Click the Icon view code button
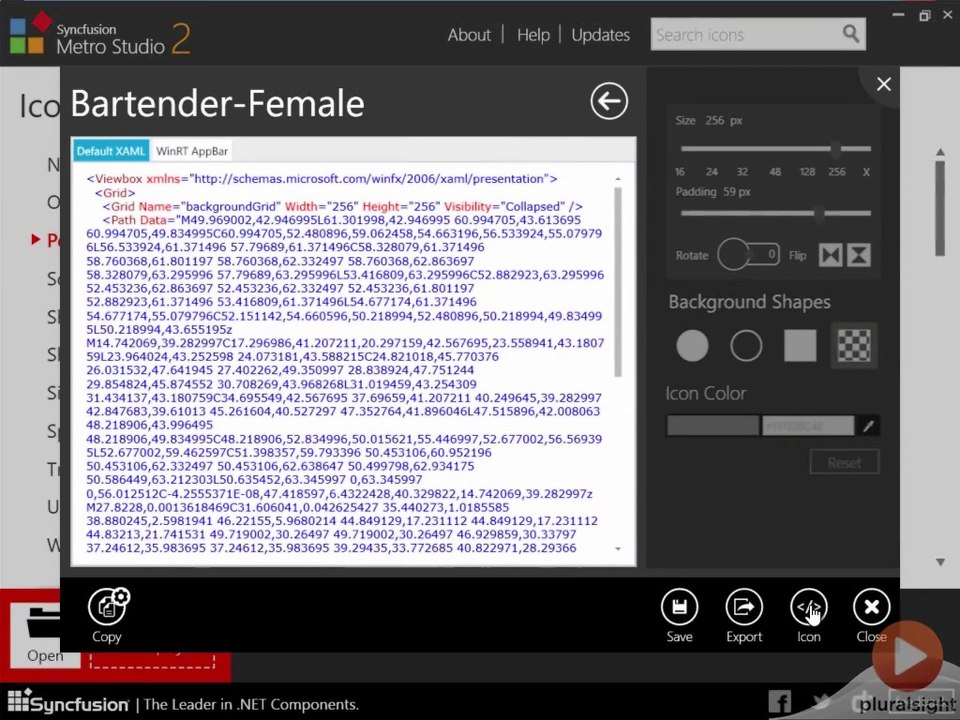 (809, 607)
